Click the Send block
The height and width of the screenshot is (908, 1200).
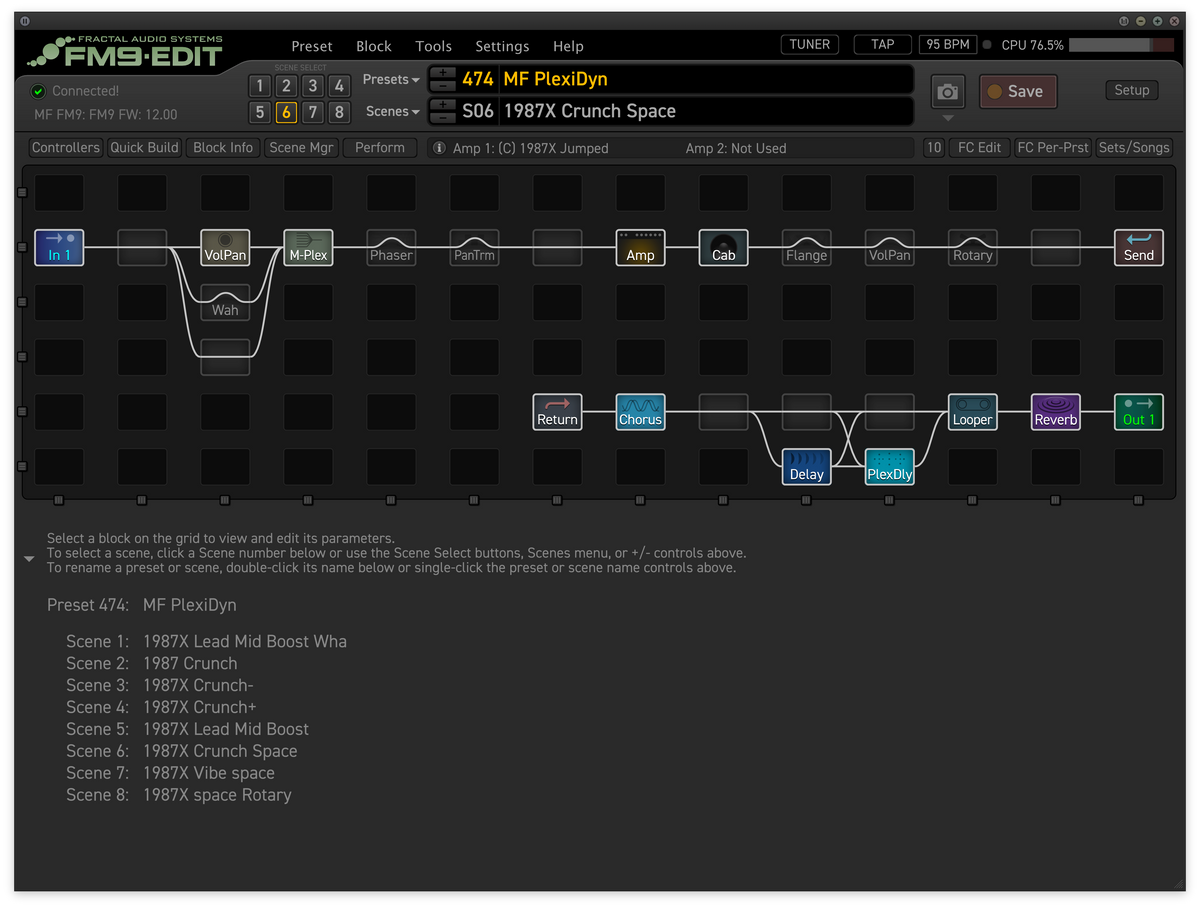point(1139,247)
